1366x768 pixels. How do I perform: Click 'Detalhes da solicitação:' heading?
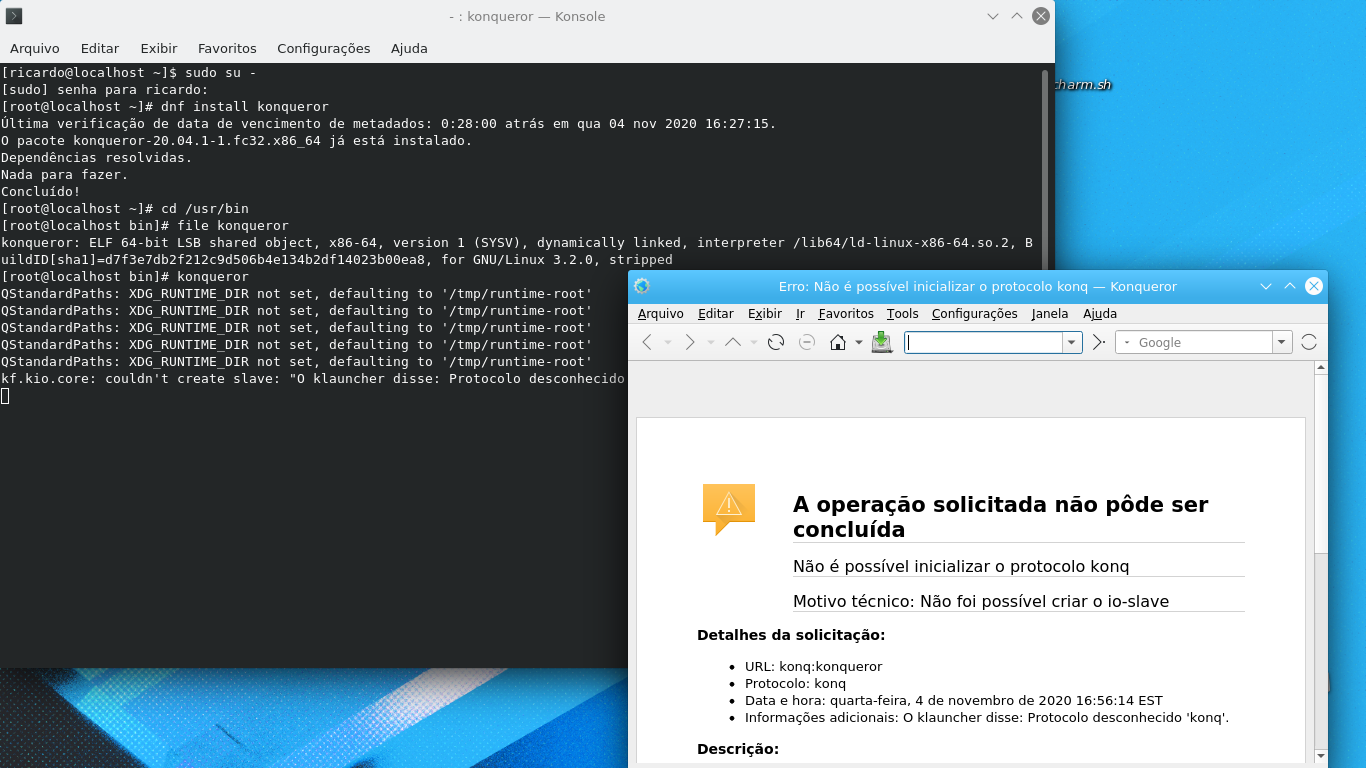coord(791,635)
